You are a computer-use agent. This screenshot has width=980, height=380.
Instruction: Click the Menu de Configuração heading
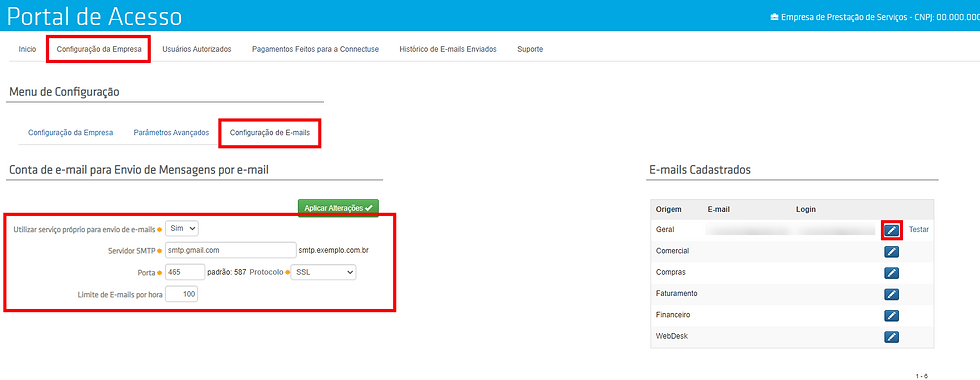(64, 92)
